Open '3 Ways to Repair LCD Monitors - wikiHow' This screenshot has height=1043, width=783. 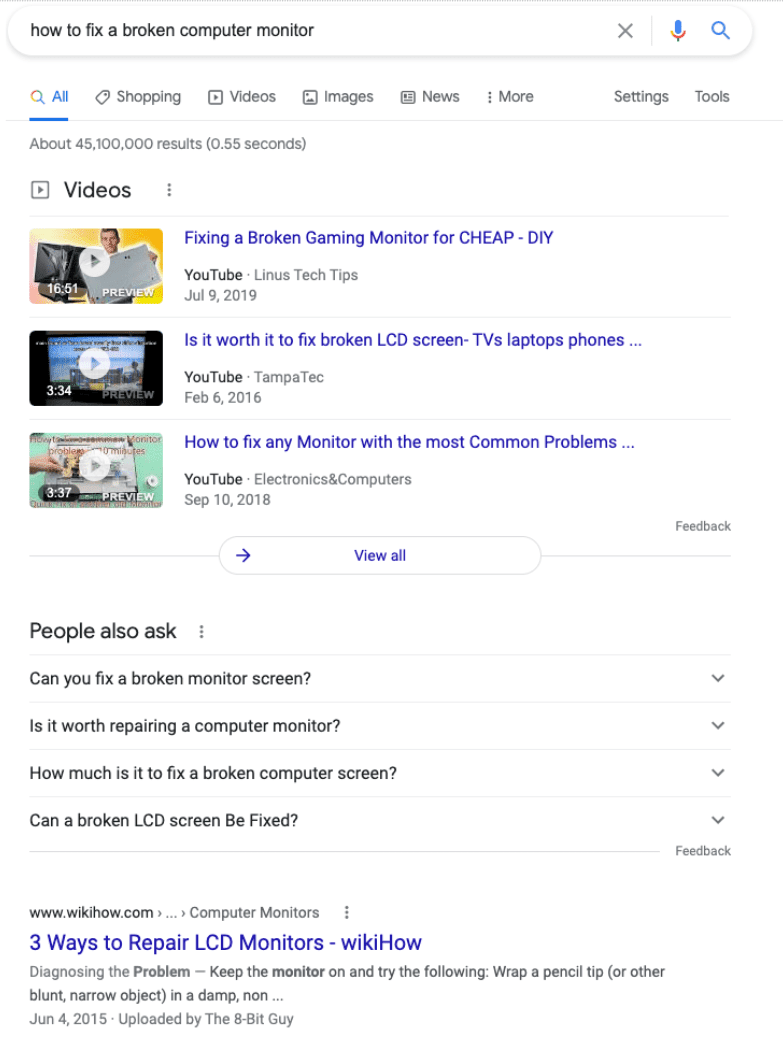(226, 943)
